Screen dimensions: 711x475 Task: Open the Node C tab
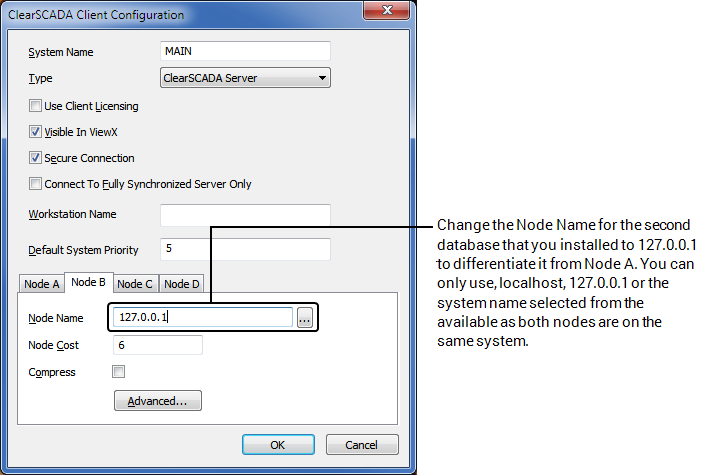coord(136,284)
